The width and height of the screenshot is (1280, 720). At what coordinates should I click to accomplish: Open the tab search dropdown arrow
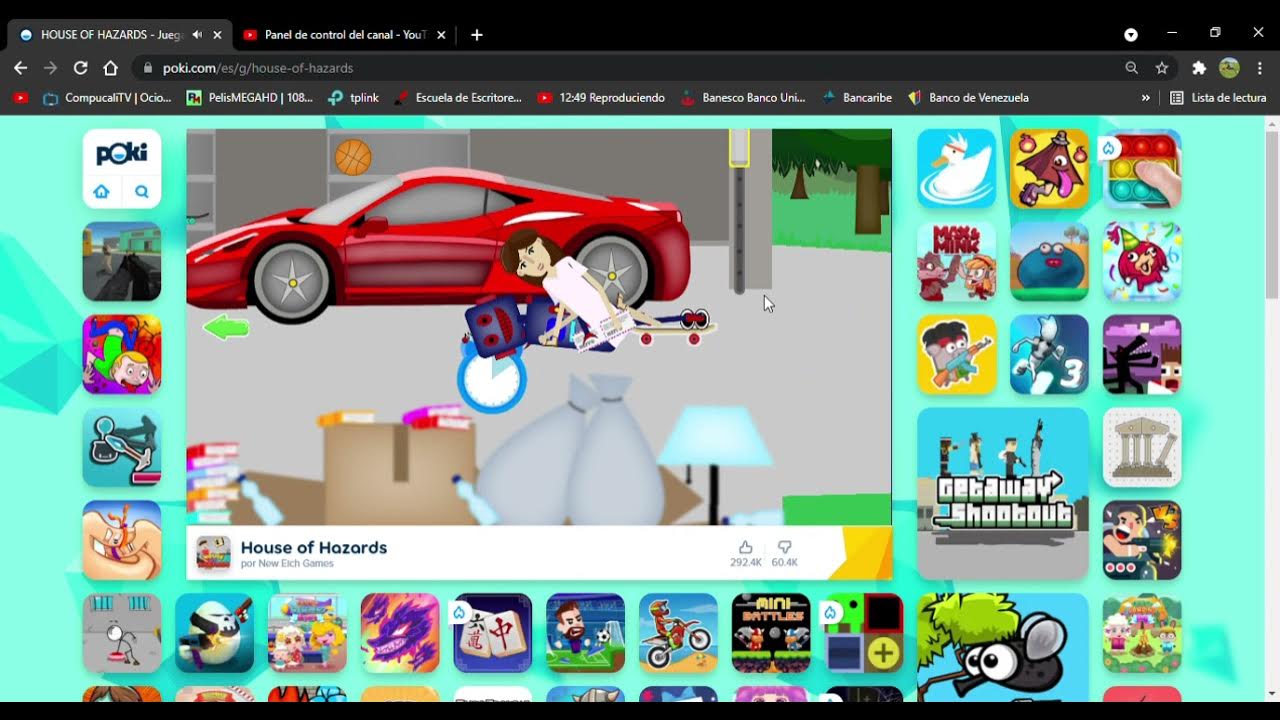[1131, 34]
